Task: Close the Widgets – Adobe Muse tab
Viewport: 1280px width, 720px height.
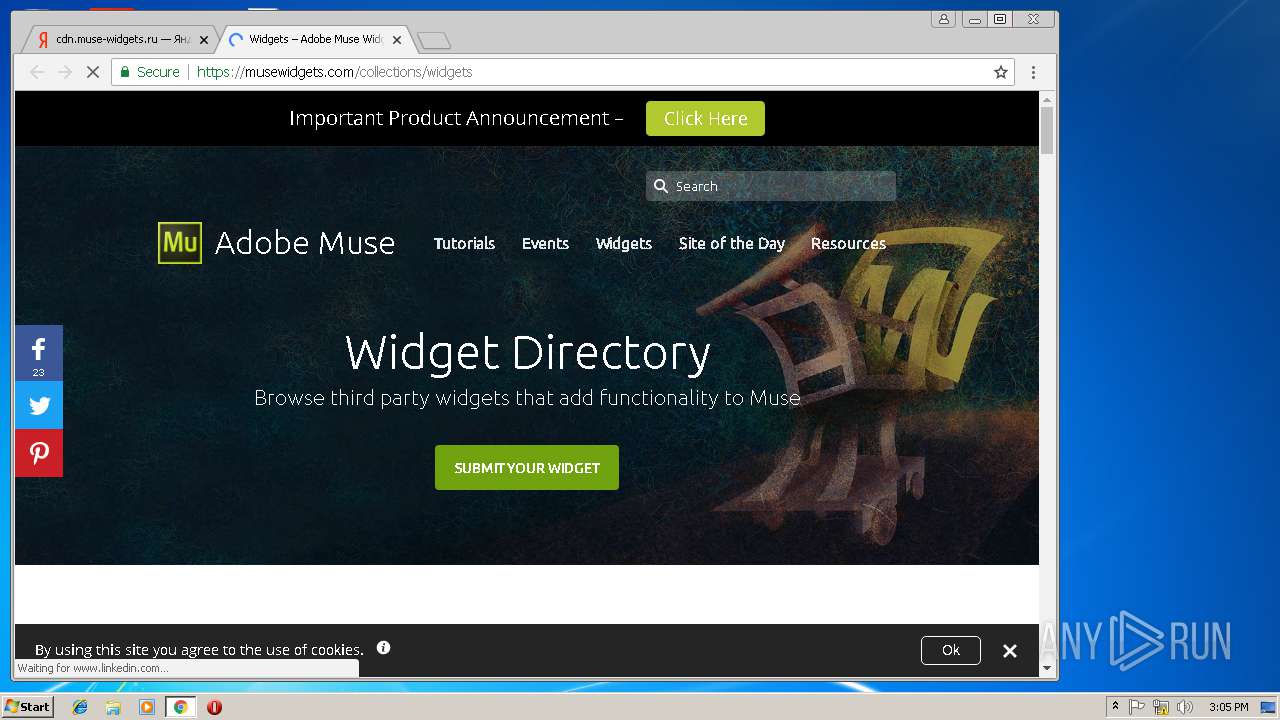Action: point(397,40)
